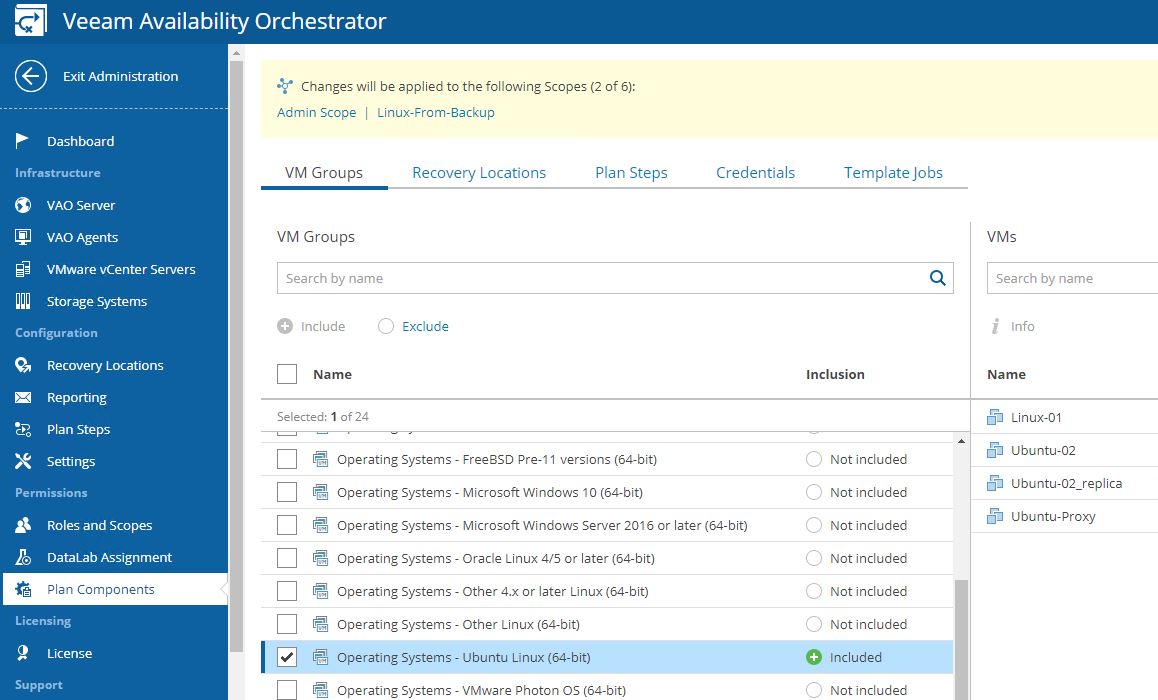Check the Oracle Linux 4/5 row checkbox
The image size is (1158, 700).
[x=287, y=558]
